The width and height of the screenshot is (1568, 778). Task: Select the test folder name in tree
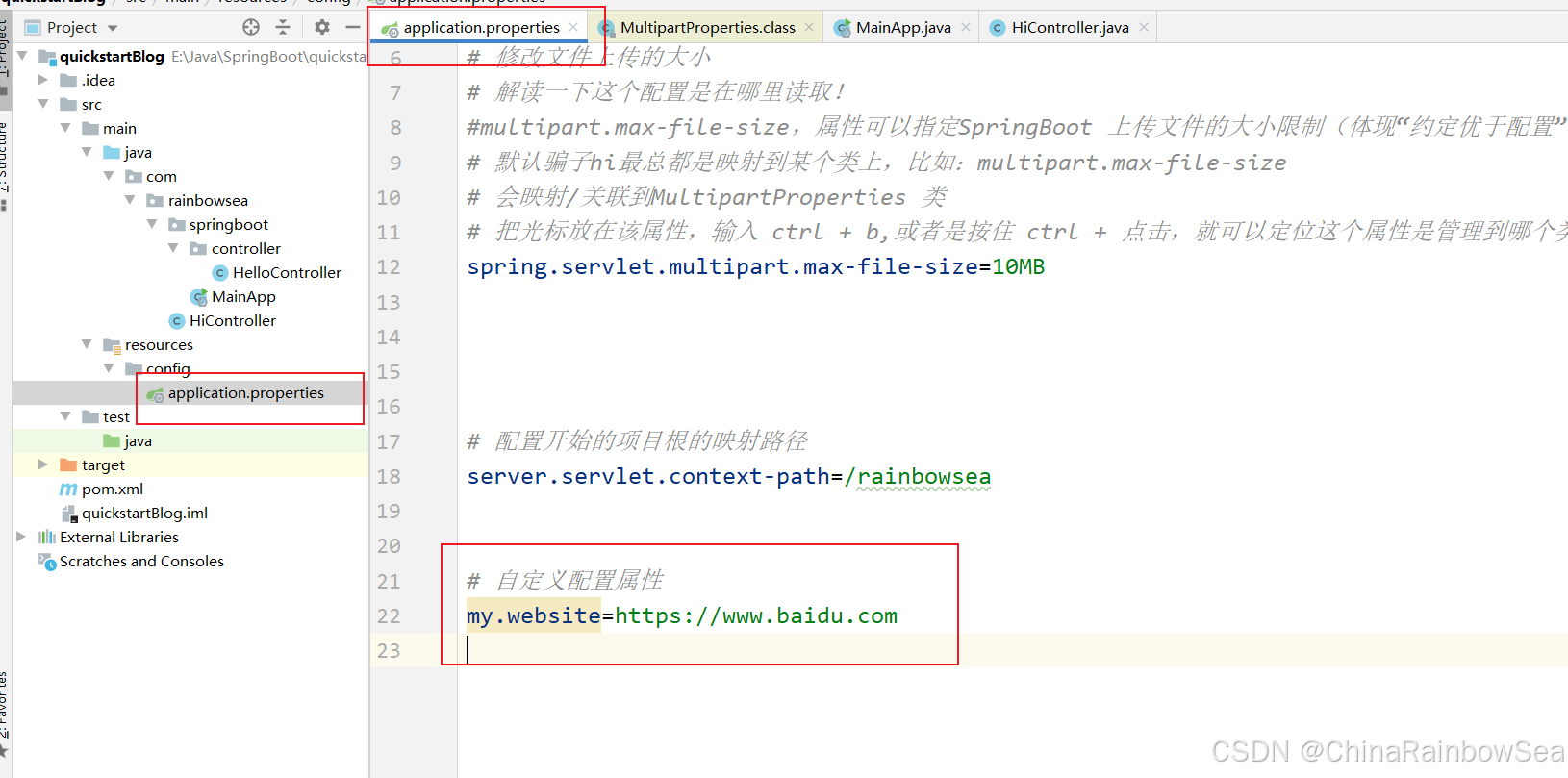[x=116, y=417]
